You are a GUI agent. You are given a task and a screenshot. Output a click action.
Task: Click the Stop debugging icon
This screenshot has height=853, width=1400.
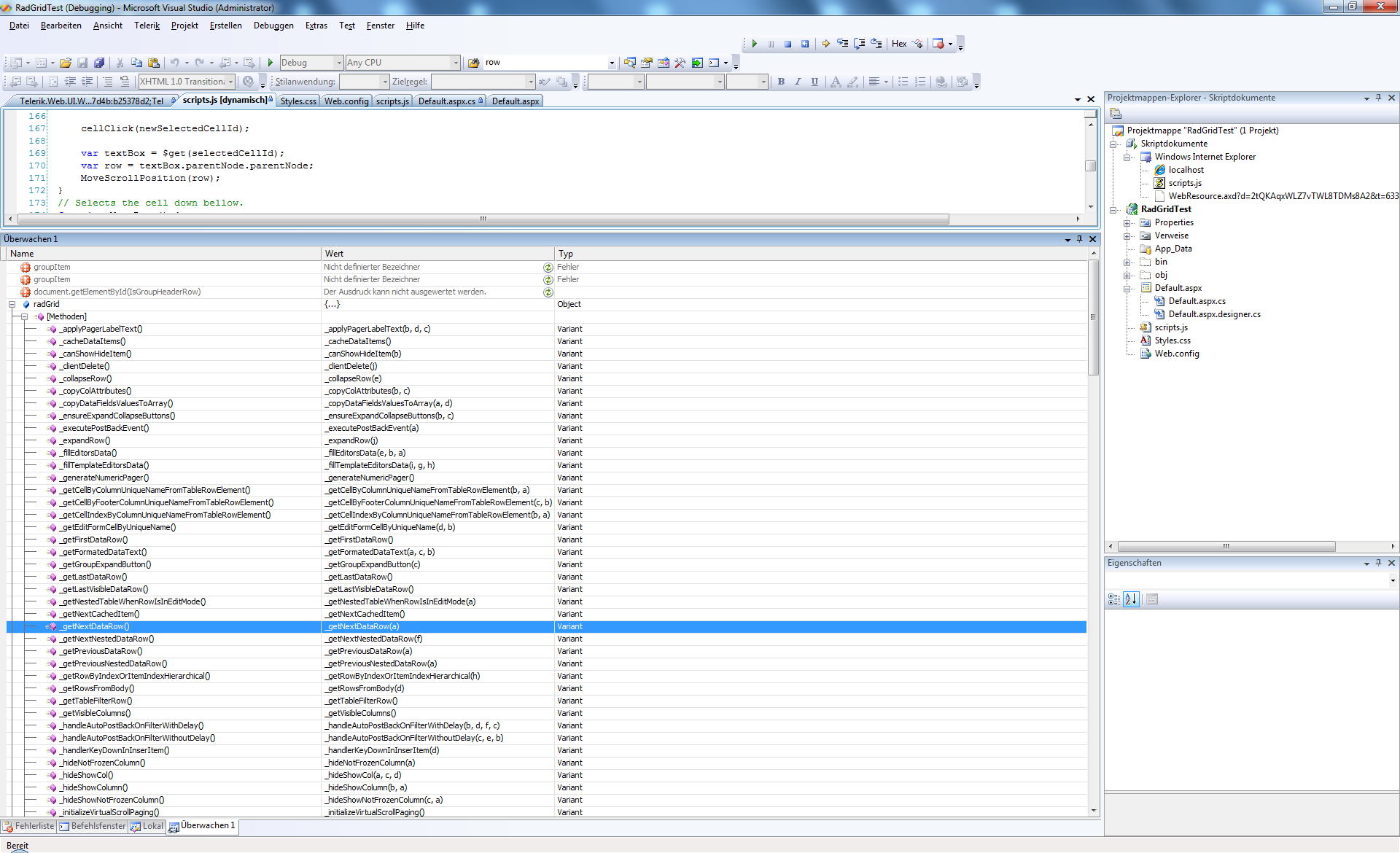(x=787, y=44)
